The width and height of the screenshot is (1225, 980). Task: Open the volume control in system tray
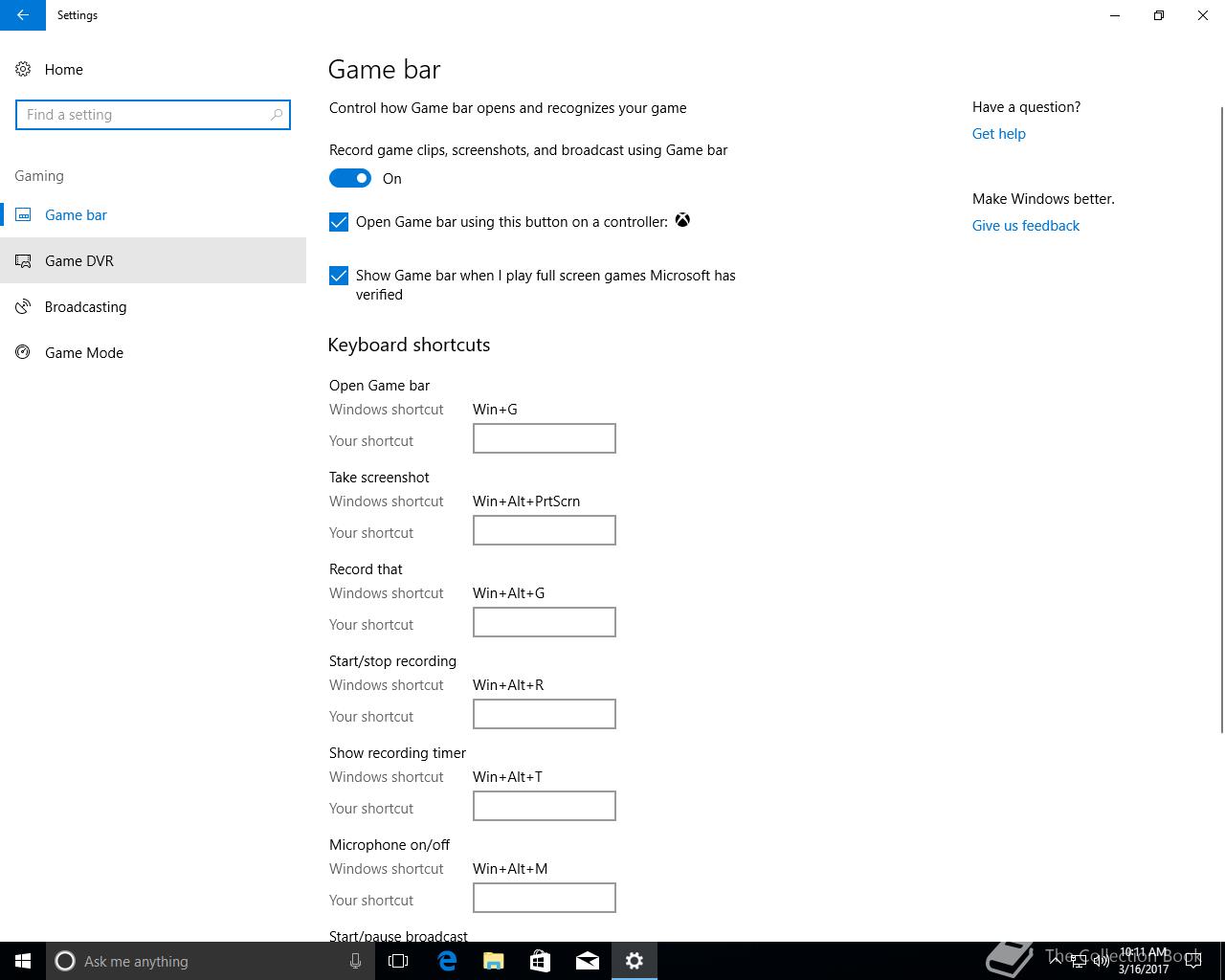point(1102,962)
